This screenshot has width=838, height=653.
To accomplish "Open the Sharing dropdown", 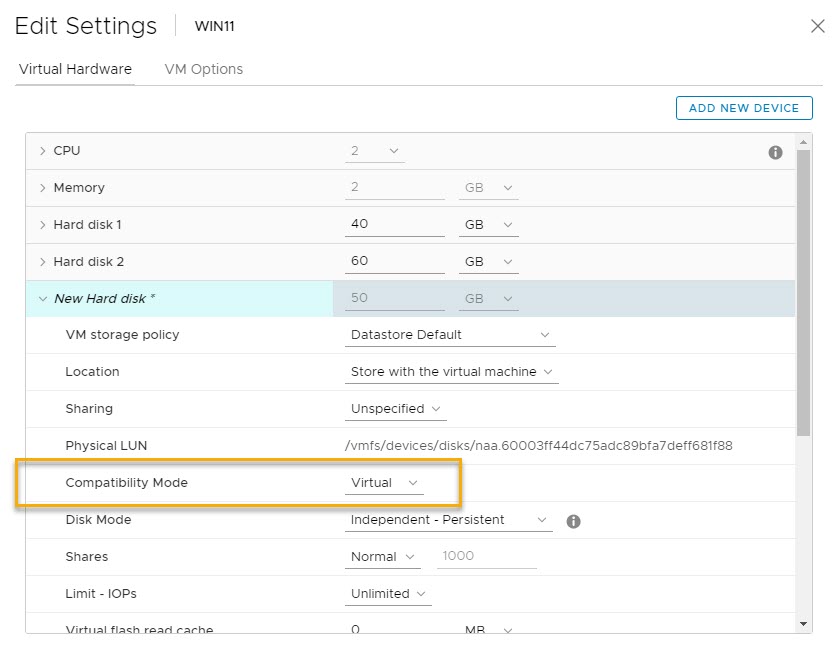I will pyautogui.click(x=397, y=409).
